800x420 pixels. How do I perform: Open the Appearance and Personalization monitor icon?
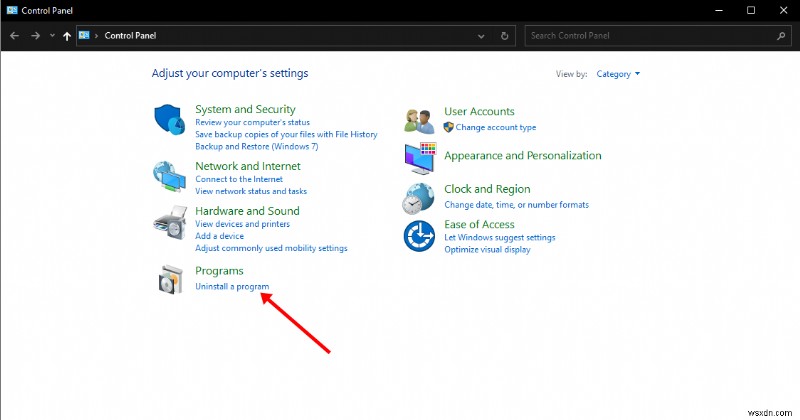click(419, 157)
